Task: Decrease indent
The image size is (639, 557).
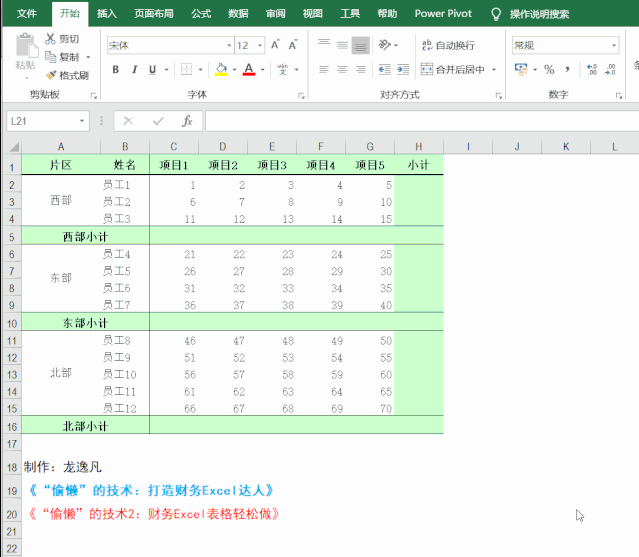Action: pyautogui.click(x=384, y=70)
